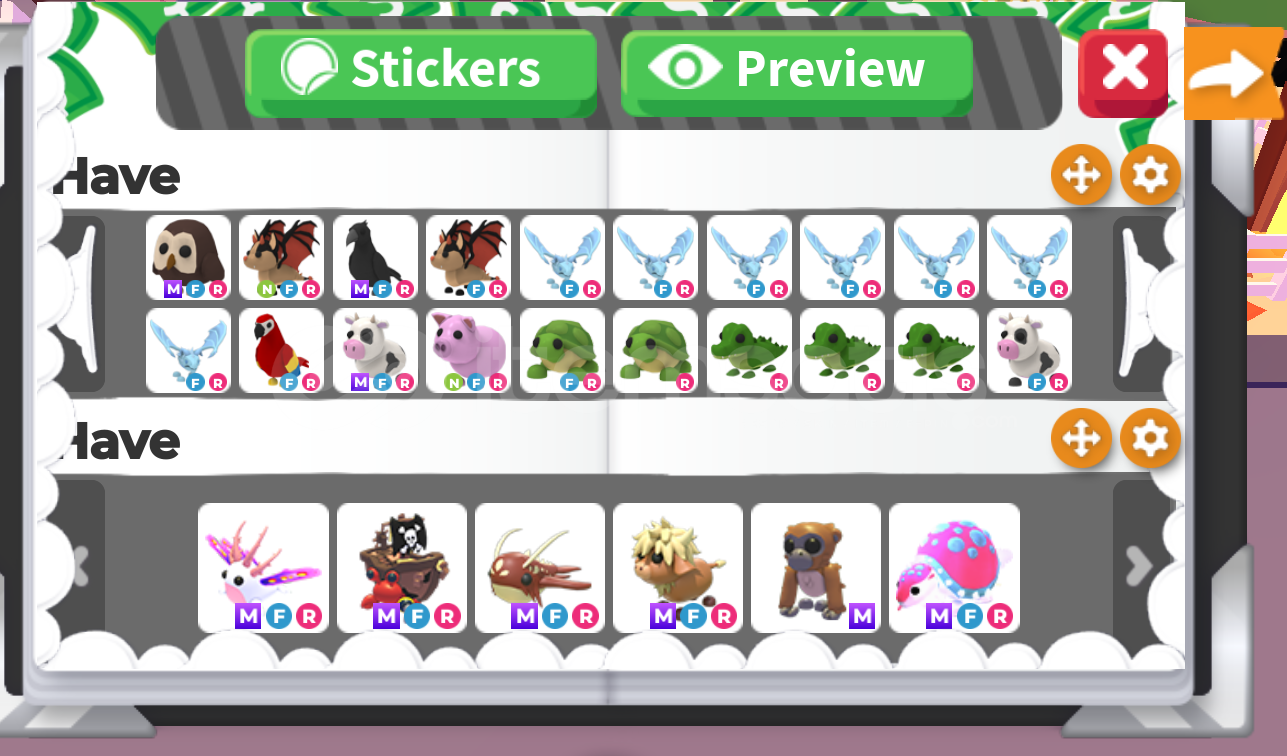1287x756 pixels.
Task: Open the settings gear on the first Have section
Action: (1150, 175)
